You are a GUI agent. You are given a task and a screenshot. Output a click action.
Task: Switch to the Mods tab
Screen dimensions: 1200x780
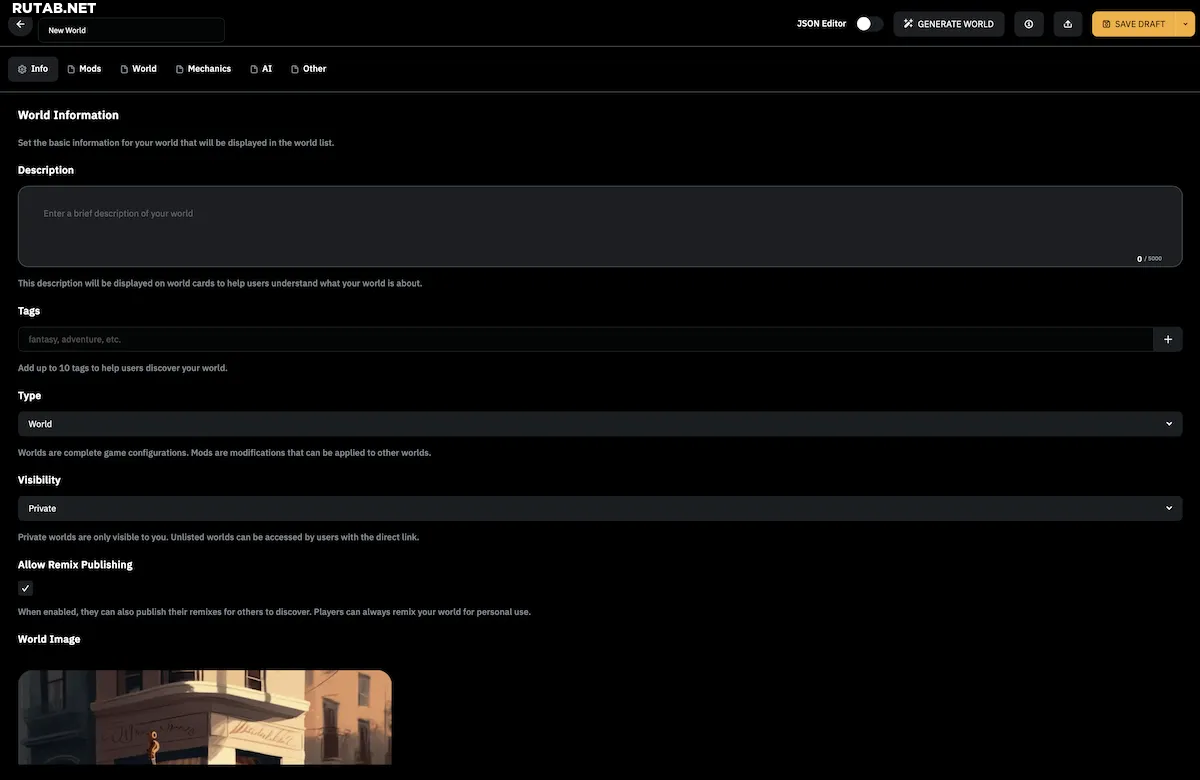[x=84, y=69]
